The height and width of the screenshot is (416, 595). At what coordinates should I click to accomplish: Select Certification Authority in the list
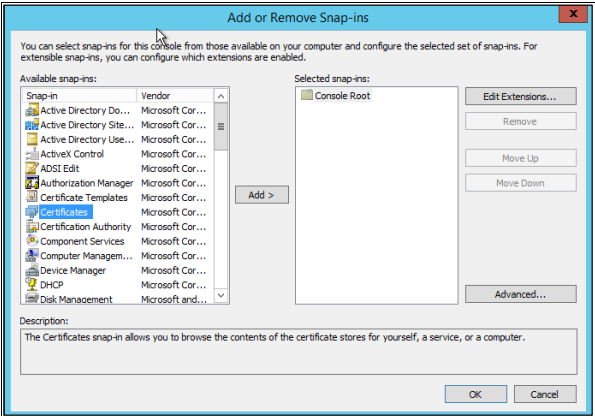85,227
